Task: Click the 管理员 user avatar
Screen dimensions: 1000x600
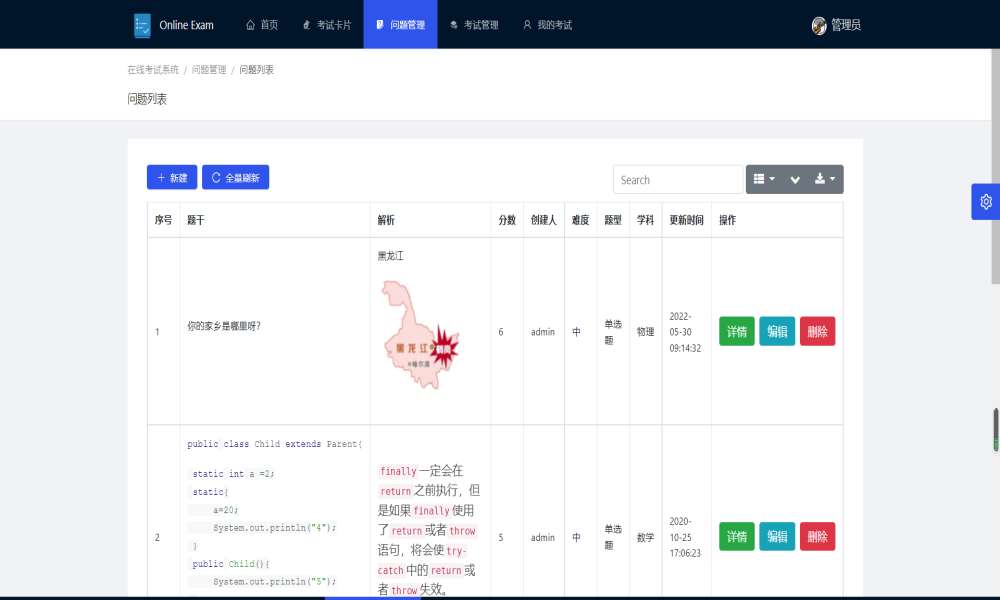Action: coord(819,26)
